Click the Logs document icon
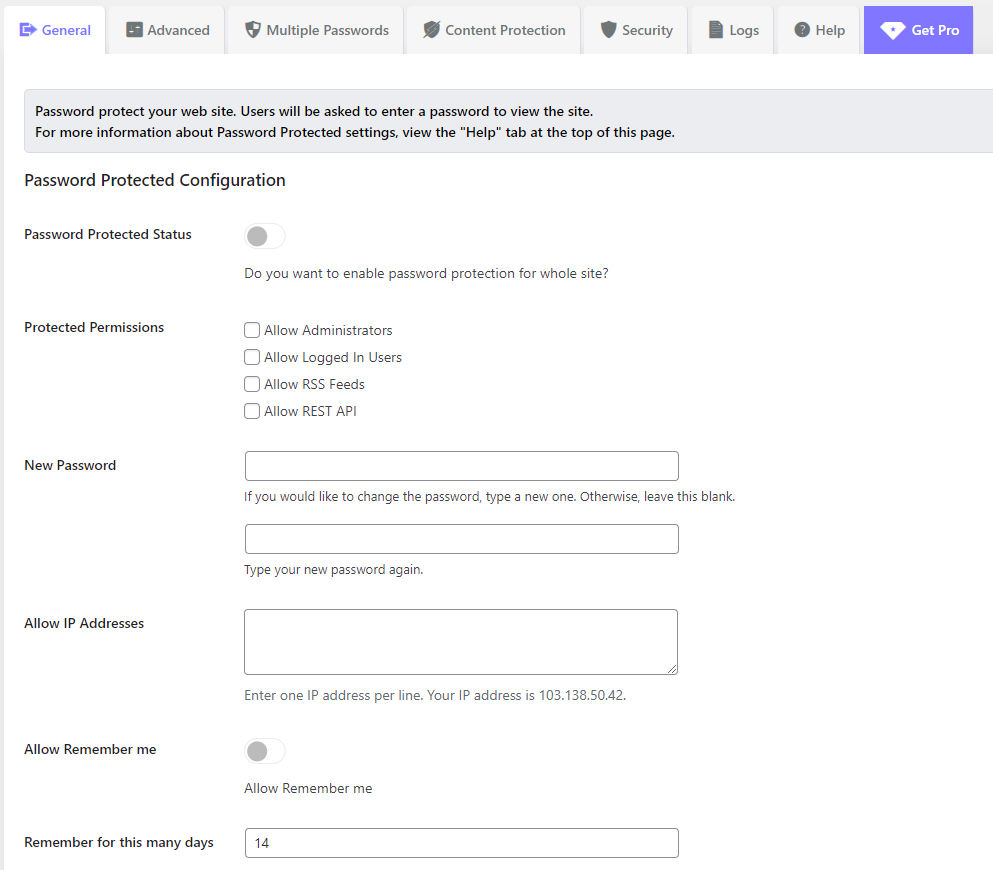993x870 pixels. (716, 30)
